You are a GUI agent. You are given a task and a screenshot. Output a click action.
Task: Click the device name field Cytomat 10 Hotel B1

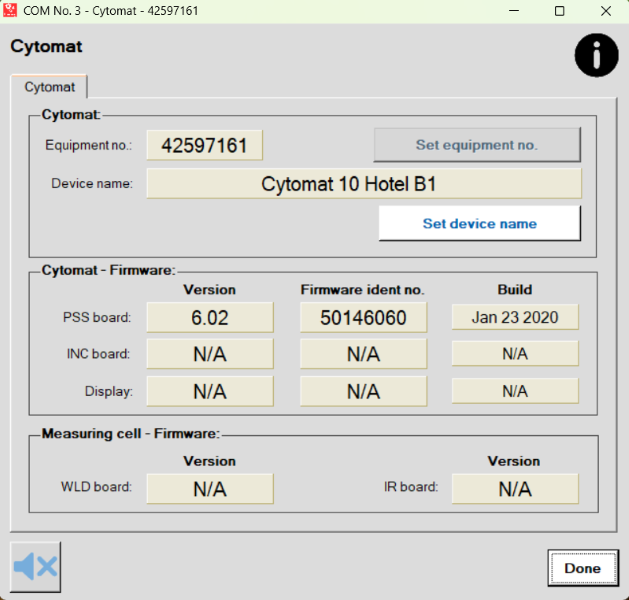coord(363,184)
